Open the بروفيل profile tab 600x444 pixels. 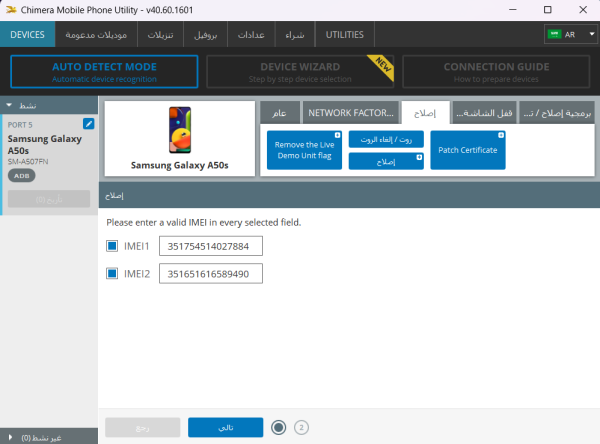(x=205, y=34)
